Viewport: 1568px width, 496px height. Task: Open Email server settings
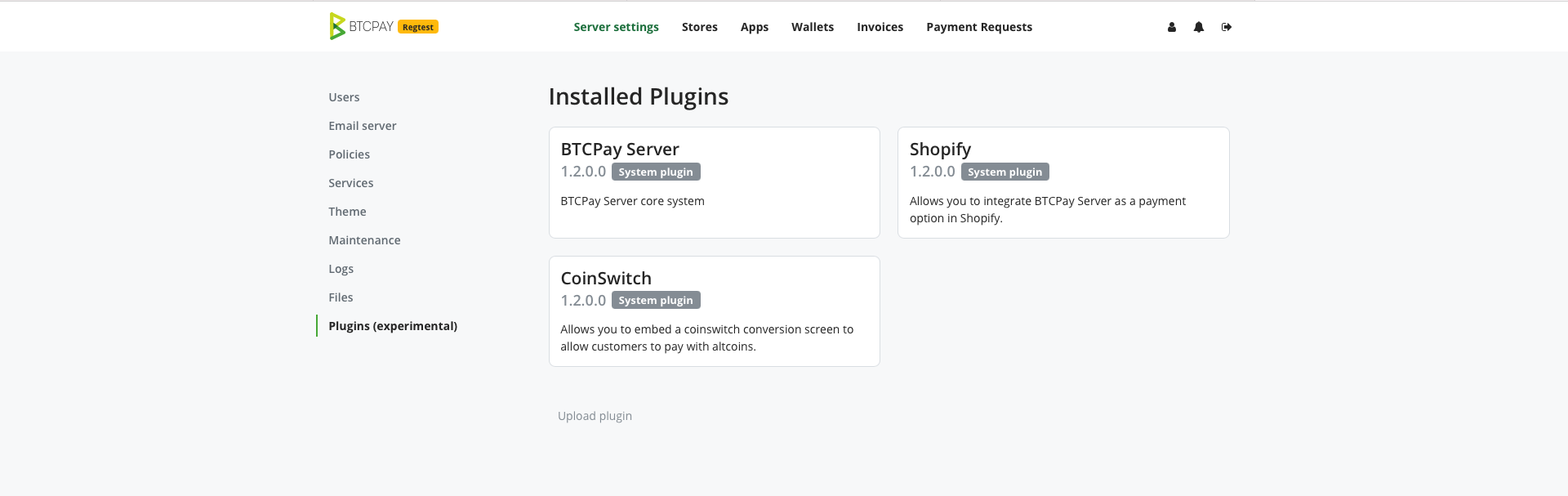pyautogui.click(x=363, y=126)
